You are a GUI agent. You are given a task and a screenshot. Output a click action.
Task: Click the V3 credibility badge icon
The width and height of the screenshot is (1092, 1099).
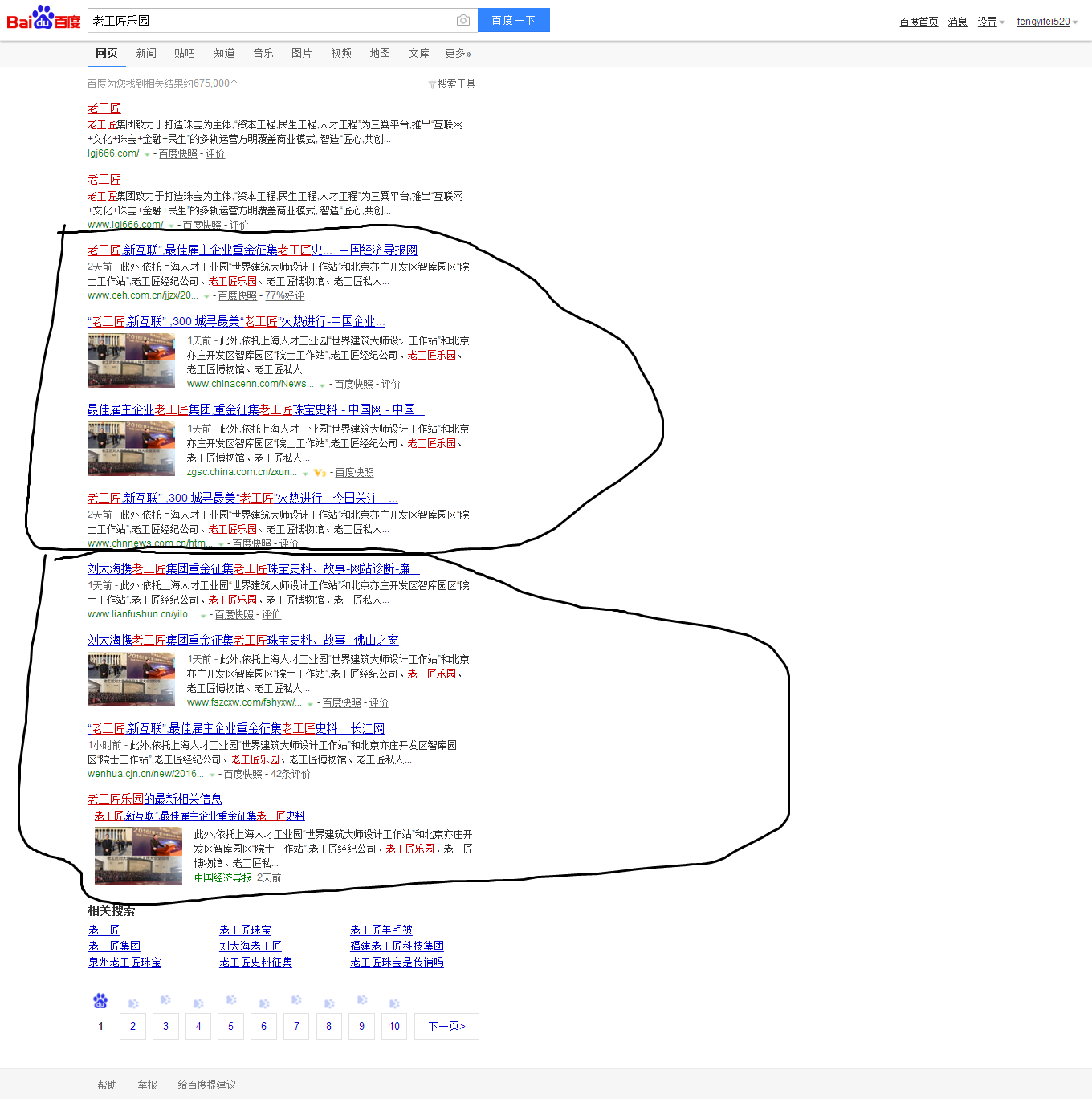[x=320, y=473]
